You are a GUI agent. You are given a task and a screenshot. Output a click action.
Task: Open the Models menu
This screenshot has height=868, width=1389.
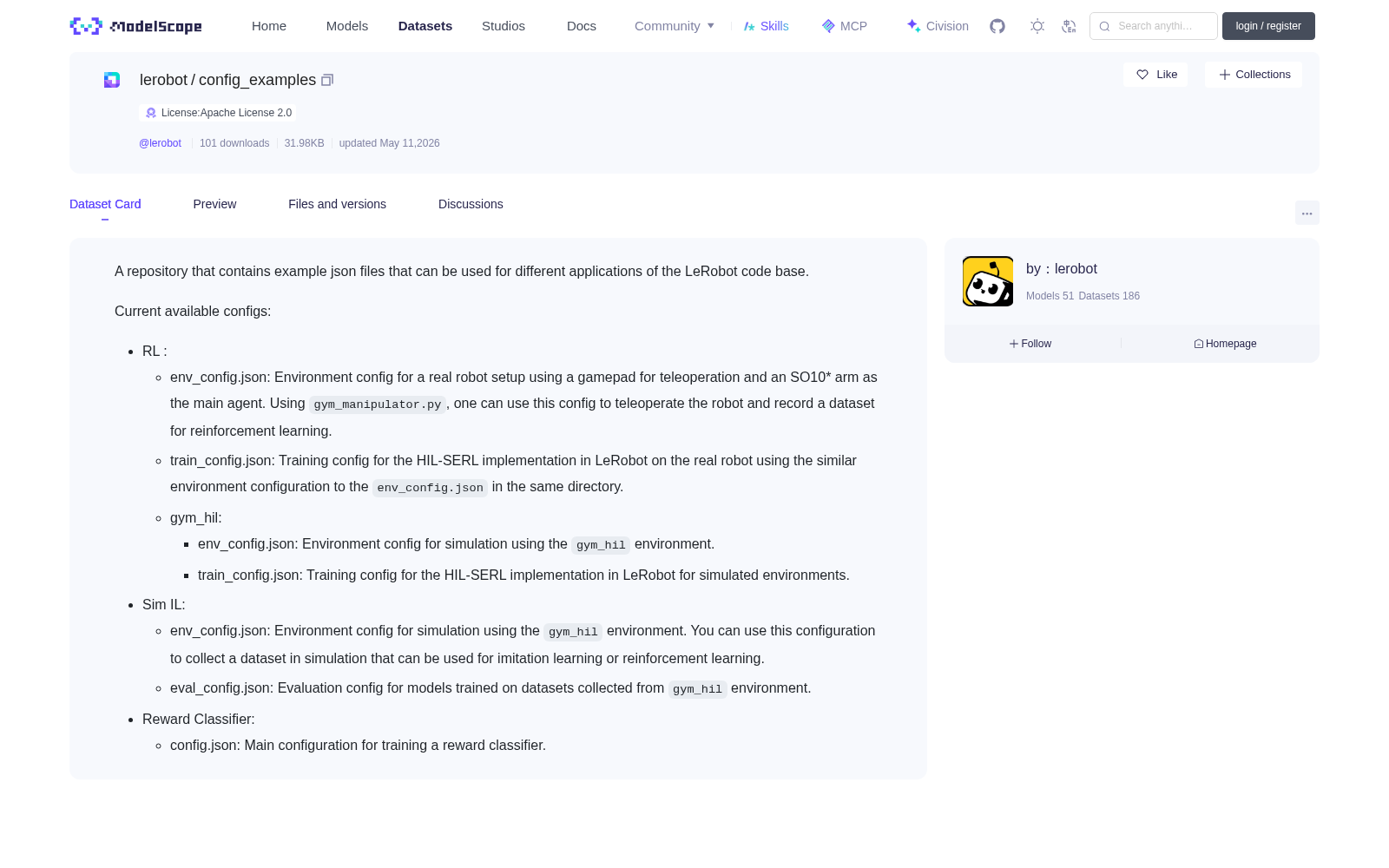click(347, 26)
